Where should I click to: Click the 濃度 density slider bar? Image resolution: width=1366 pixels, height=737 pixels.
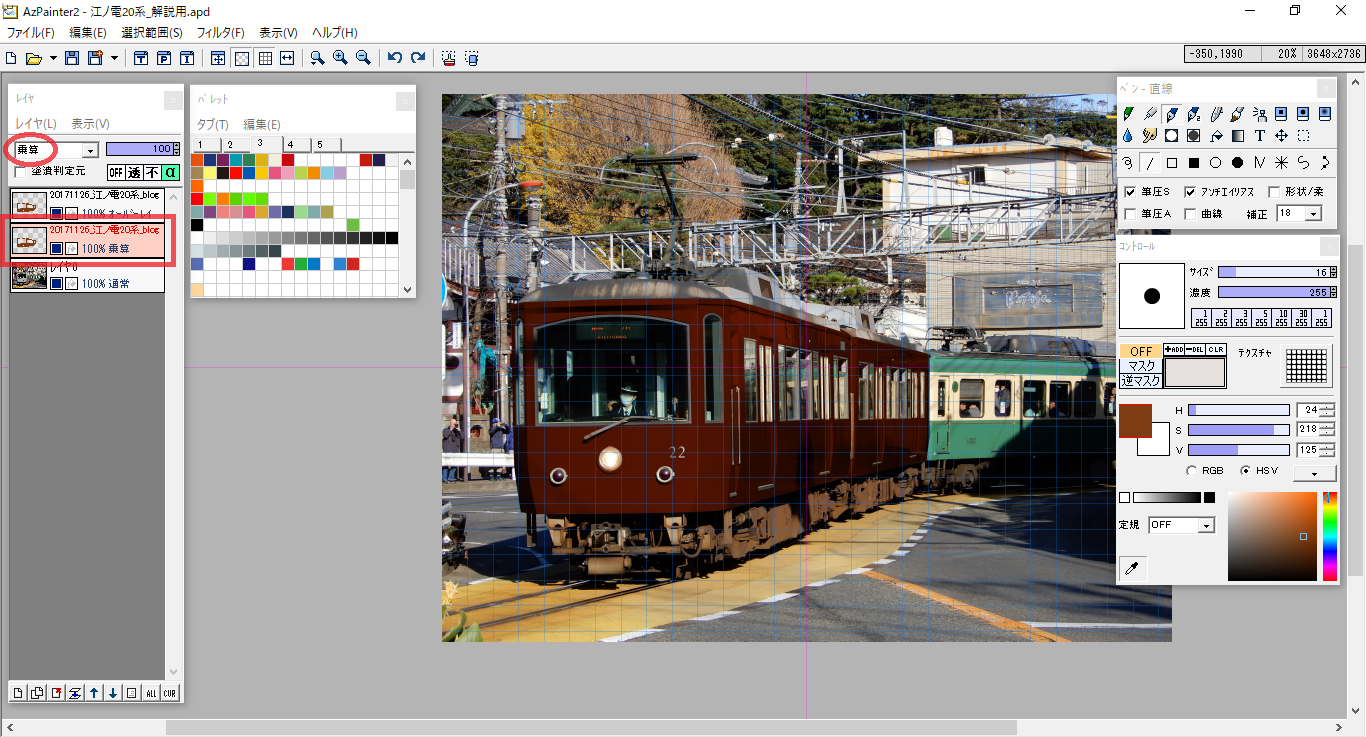(1275, 292)
